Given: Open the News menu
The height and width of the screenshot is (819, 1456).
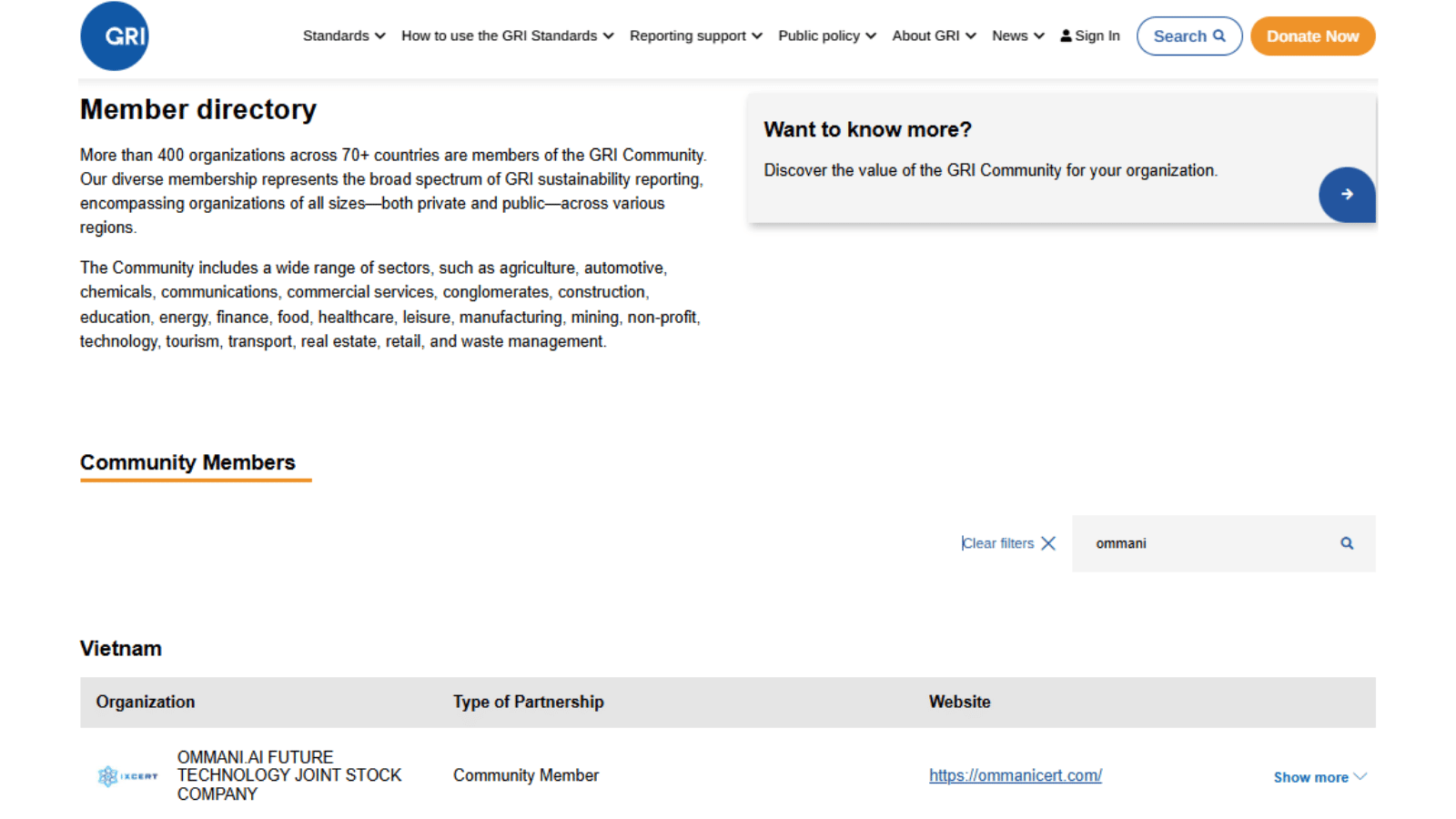Looking at the screenshot, I should (1017, 36).
